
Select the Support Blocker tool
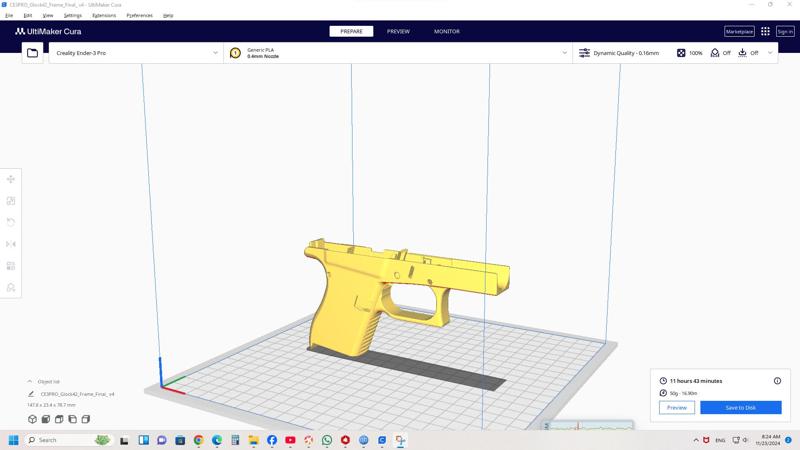tap(11, 288)
